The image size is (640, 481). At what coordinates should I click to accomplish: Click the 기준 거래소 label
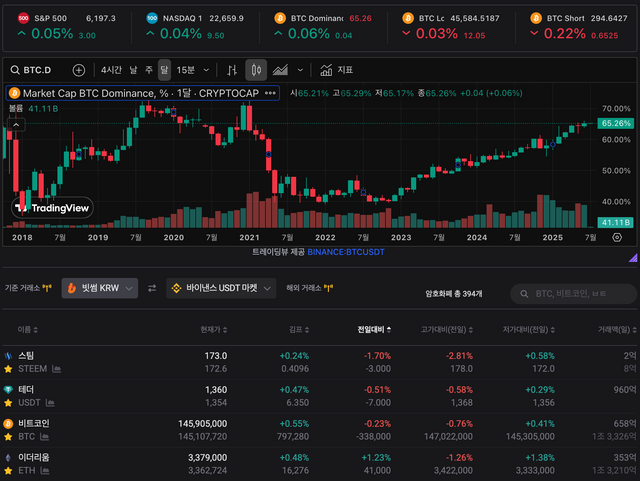pyautogui.click(x=22, y=288)
